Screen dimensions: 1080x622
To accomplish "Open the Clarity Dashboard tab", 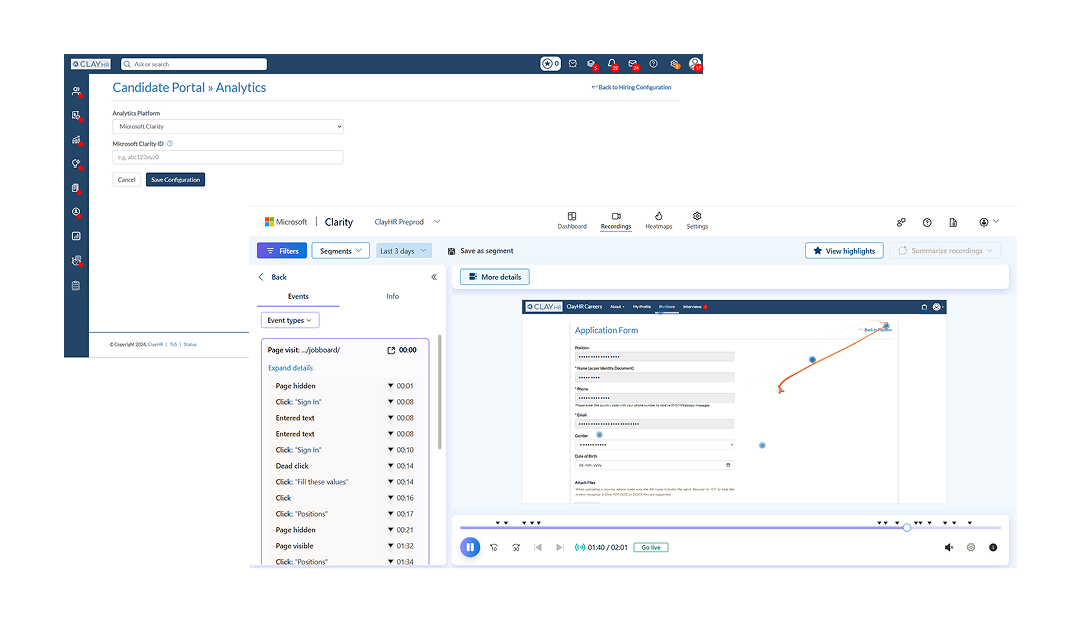I will click(x=572, y=220).
